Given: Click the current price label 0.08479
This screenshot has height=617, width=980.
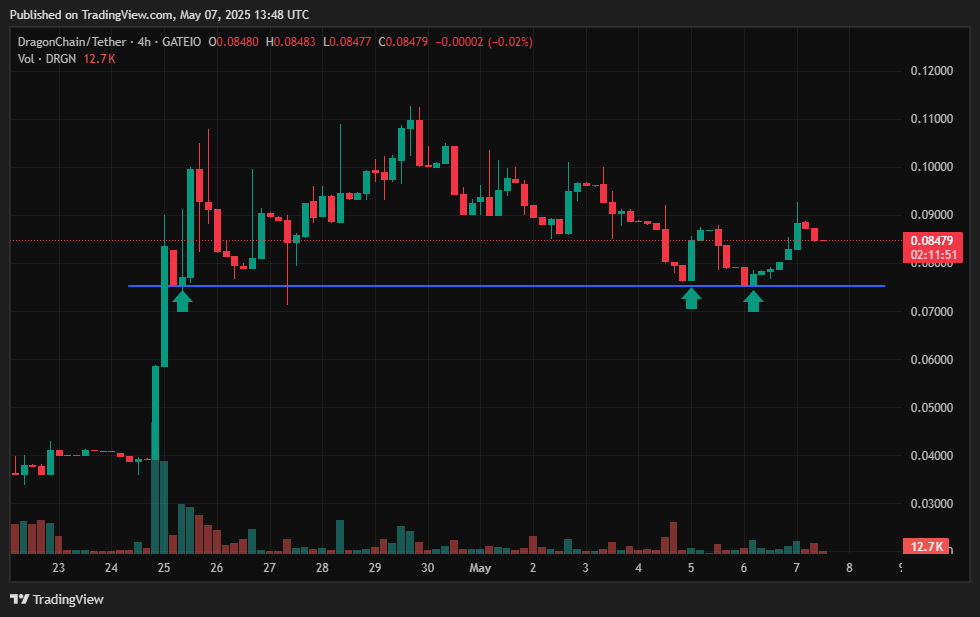Looking at the screenshot, I should (932, 241).
